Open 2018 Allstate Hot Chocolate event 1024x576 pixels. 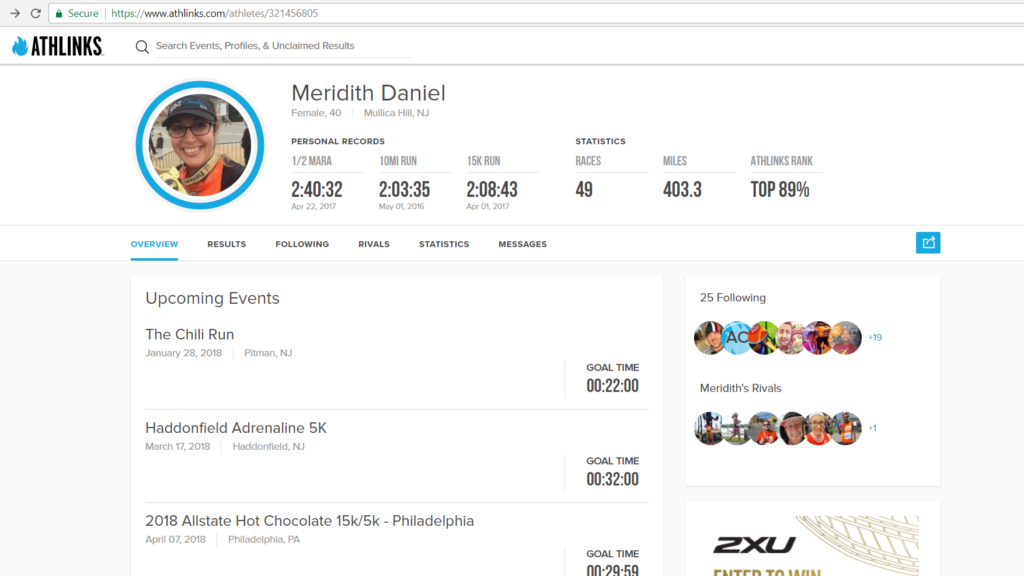[310, 520]
